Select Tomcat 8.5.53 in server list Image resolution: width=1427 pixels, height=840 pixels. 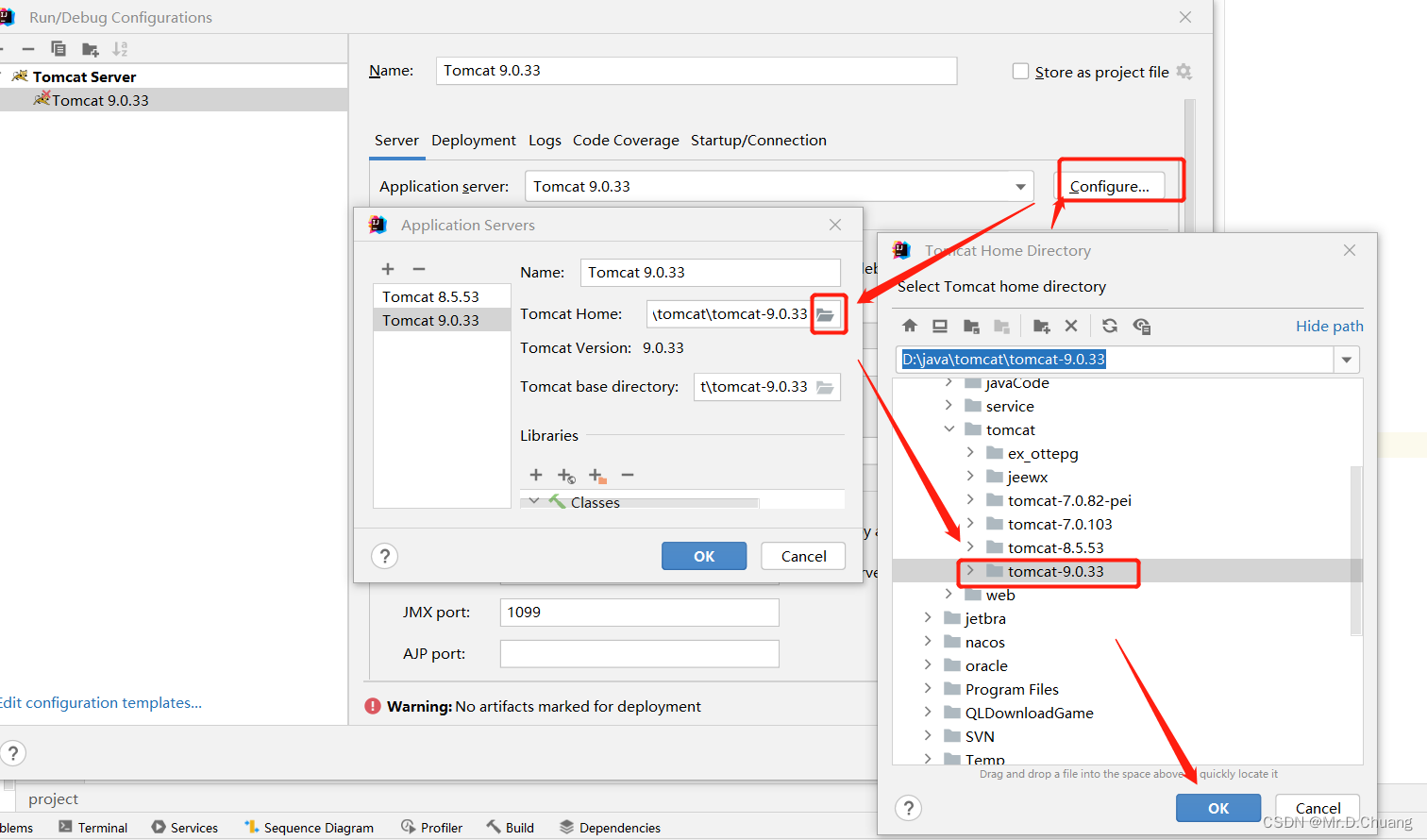[442, 296]
